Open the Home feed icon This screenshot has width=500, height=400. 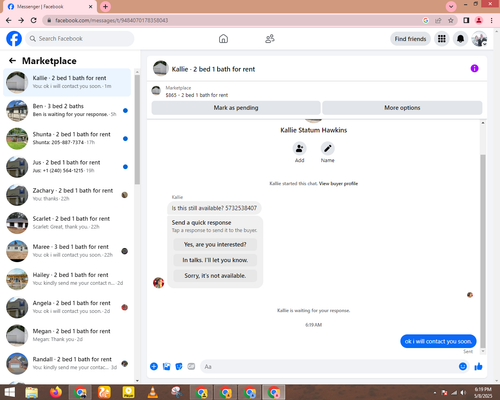tap(223, 39)
